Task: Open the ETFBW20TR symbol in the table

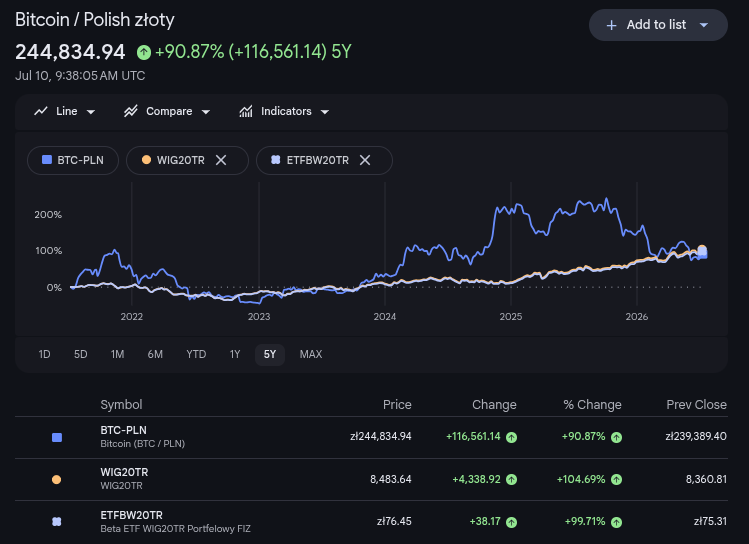Action: point(131,515)
